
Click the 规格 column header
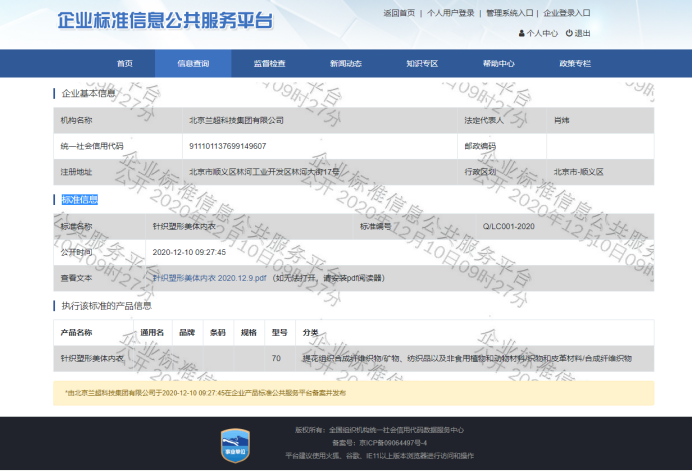(x=249, y=332)
